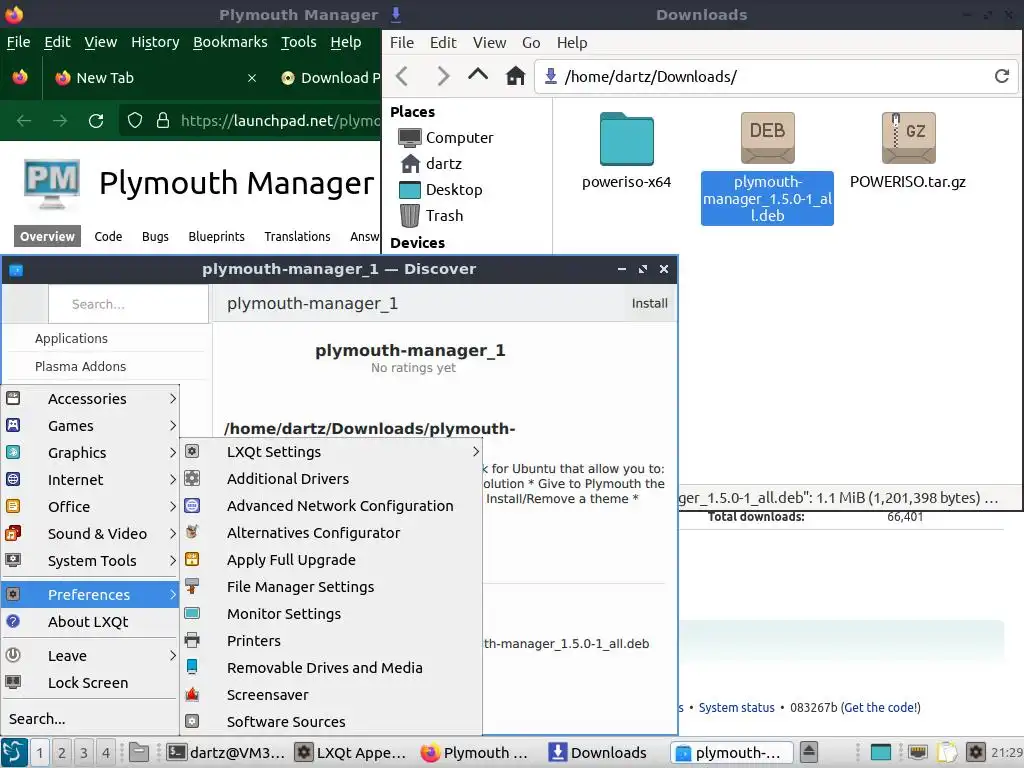
Task: Select About LXQt in the menu
Action: [91, 622]
